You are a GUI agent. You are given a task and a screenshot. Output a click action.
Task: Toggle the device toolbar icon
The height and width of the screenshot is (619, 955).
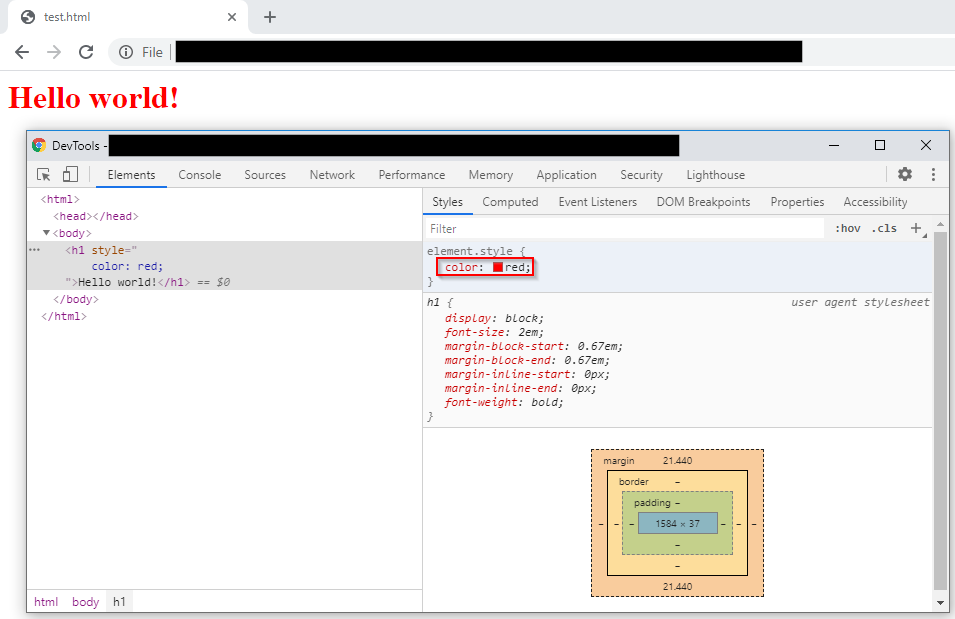[70, 175]
